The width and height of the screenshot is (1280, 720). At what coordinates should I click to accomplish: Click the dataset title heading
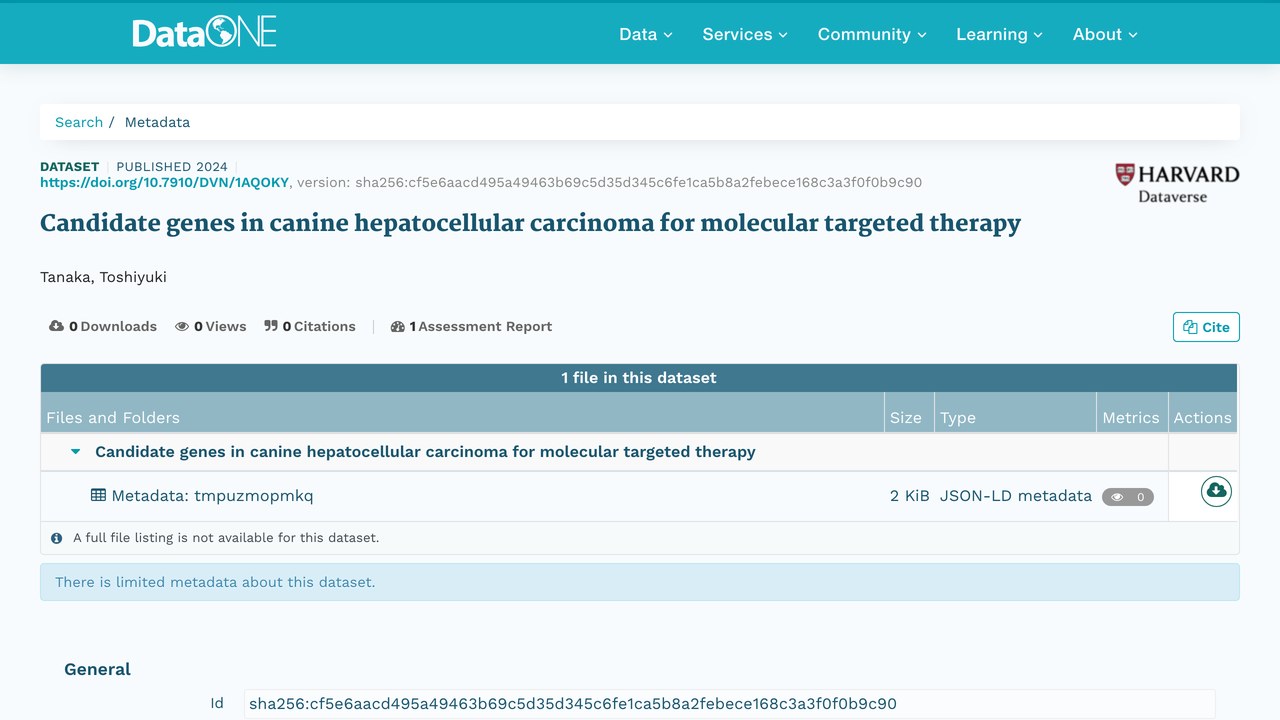(530, 223)
